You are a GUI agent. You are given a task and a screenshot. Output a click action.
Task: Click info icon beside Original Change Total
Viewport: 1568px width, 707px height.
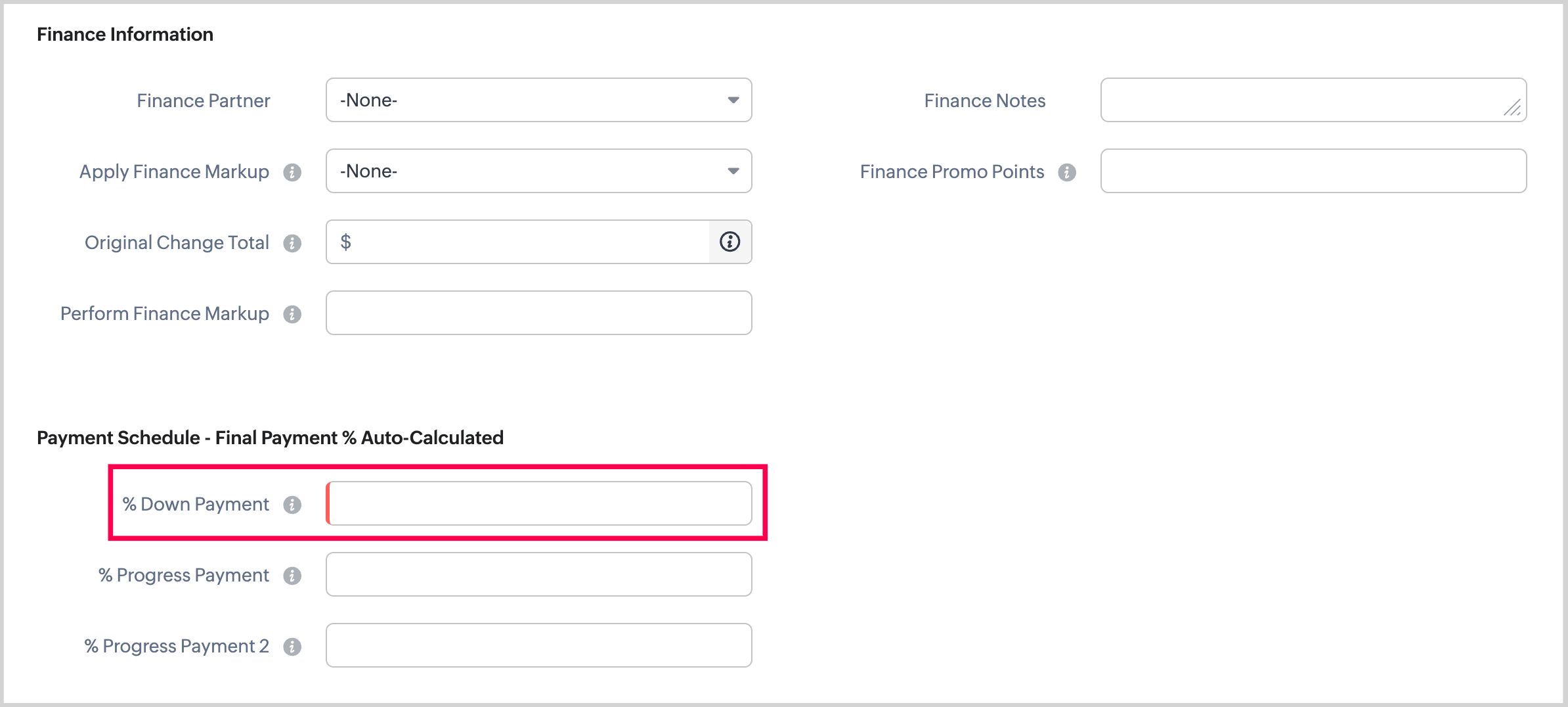pos(292,243)
